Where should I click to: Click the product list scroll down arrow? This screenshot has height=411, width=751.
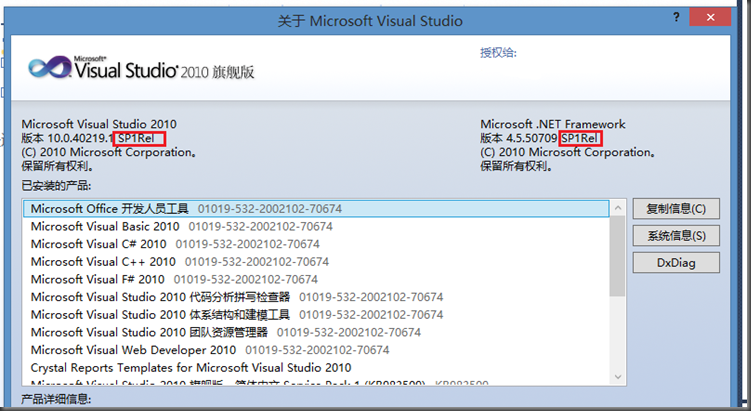618,377
